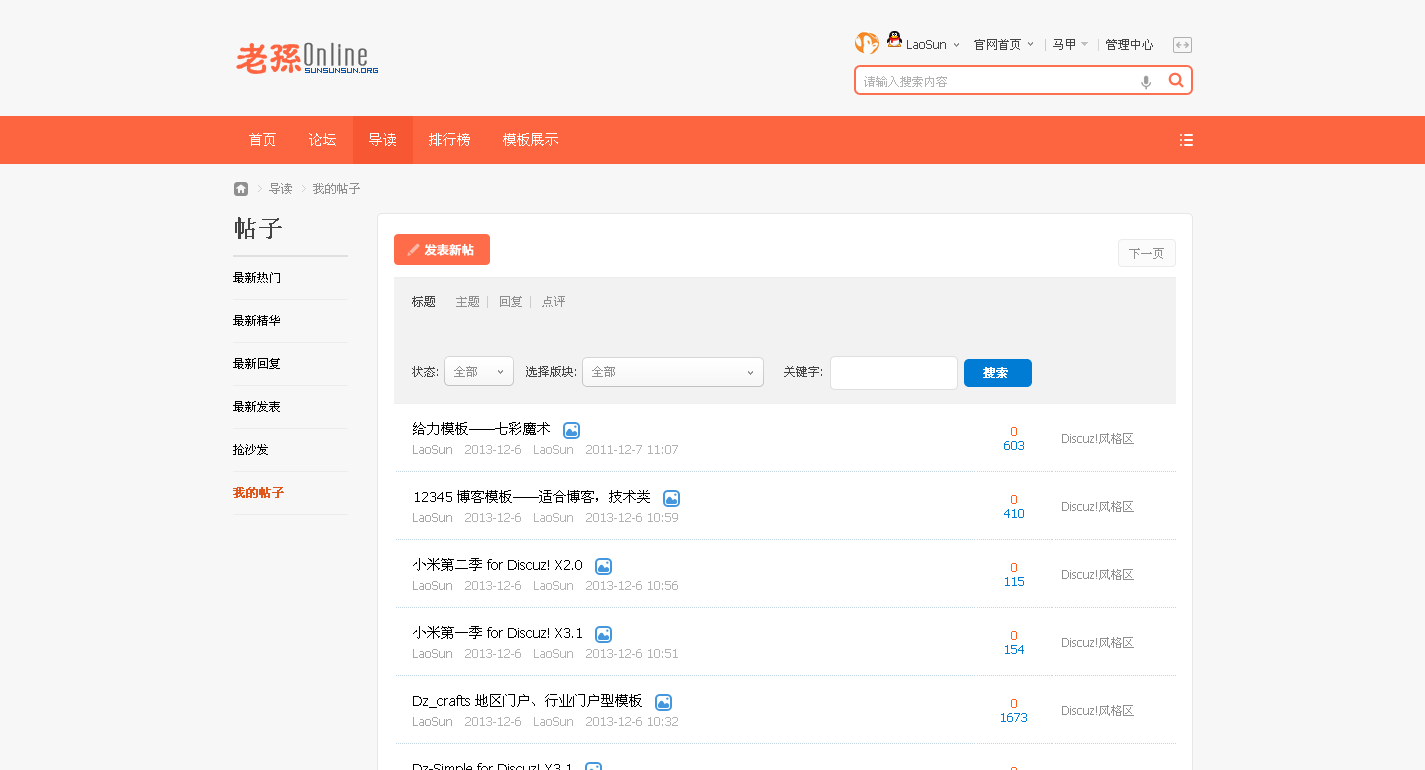The width and height of the screenshot is (1425, 770).
Task: Click Discuz!风格区 in the Dz_crafts row
Action: 1098,711
